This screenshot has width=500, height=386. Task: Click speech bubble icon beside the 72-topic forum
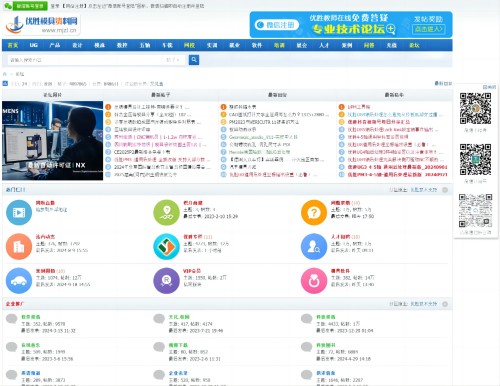[306, 347]
